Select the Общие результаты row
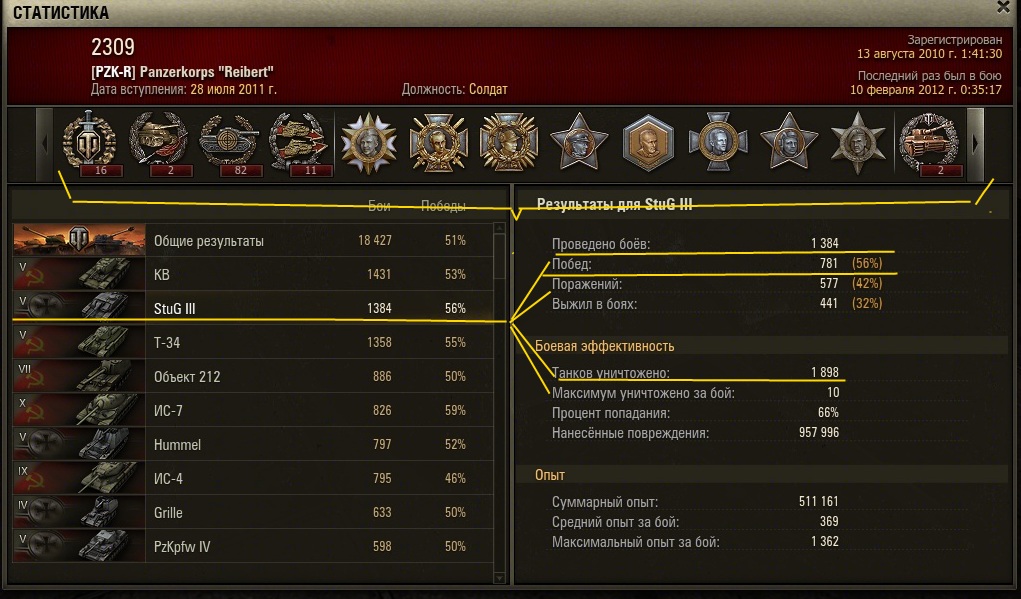This screenshot has width=1021, height=599. pos(253,240)
